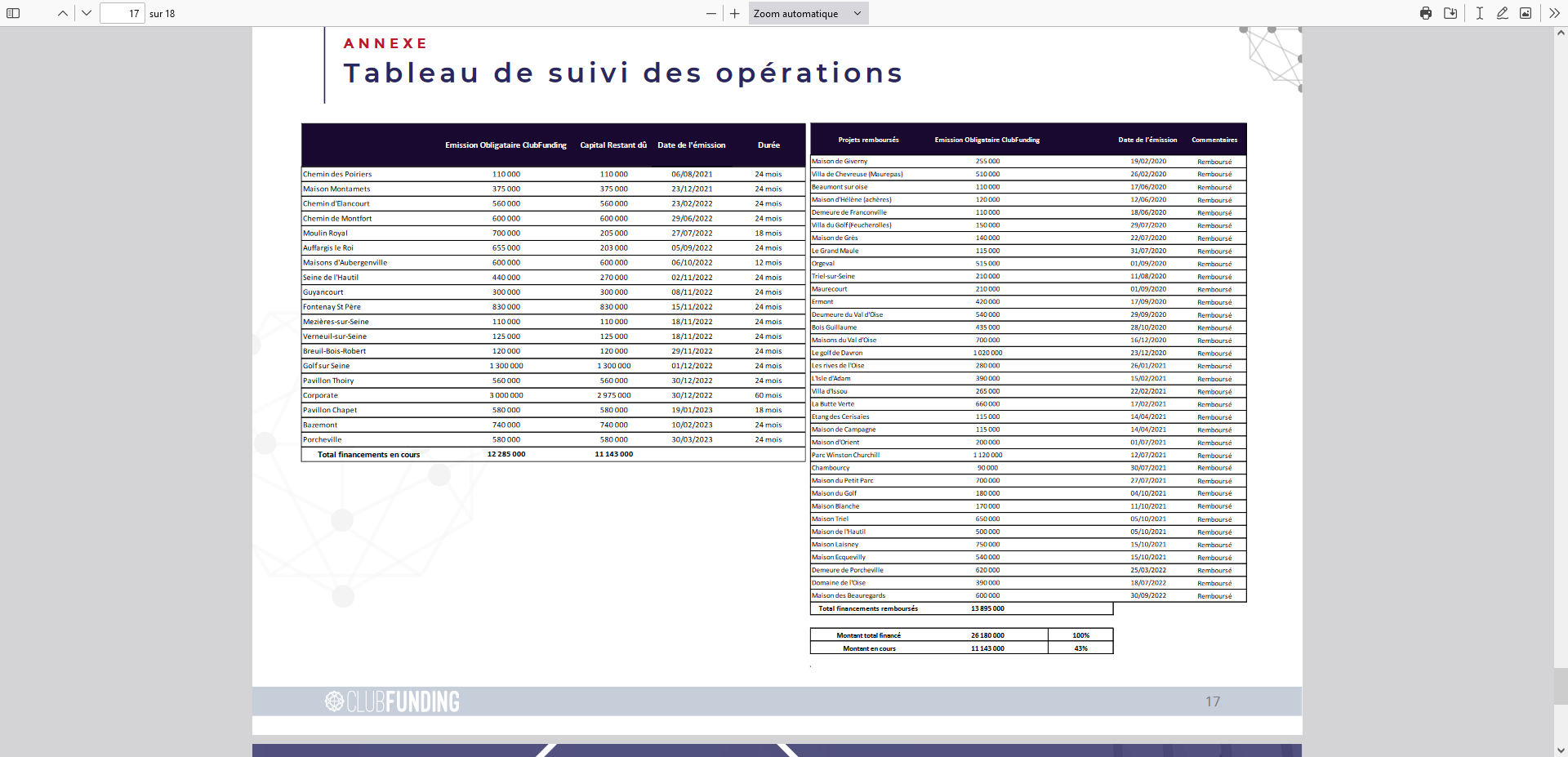
Task: Zoom in with the plus button
Action: pyautogui.click(x=735, y=13)
